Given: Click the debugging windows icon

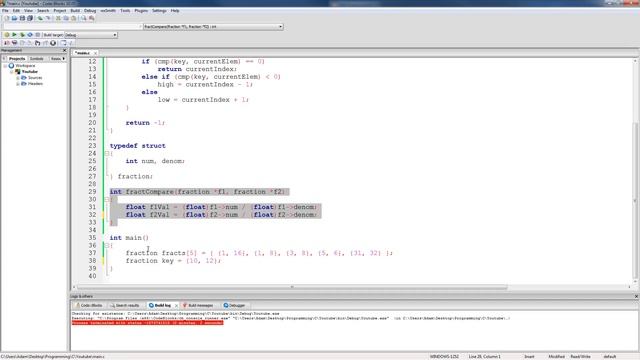Looking at the screenshot, I should pyautogui.click(x=63, y=43).
